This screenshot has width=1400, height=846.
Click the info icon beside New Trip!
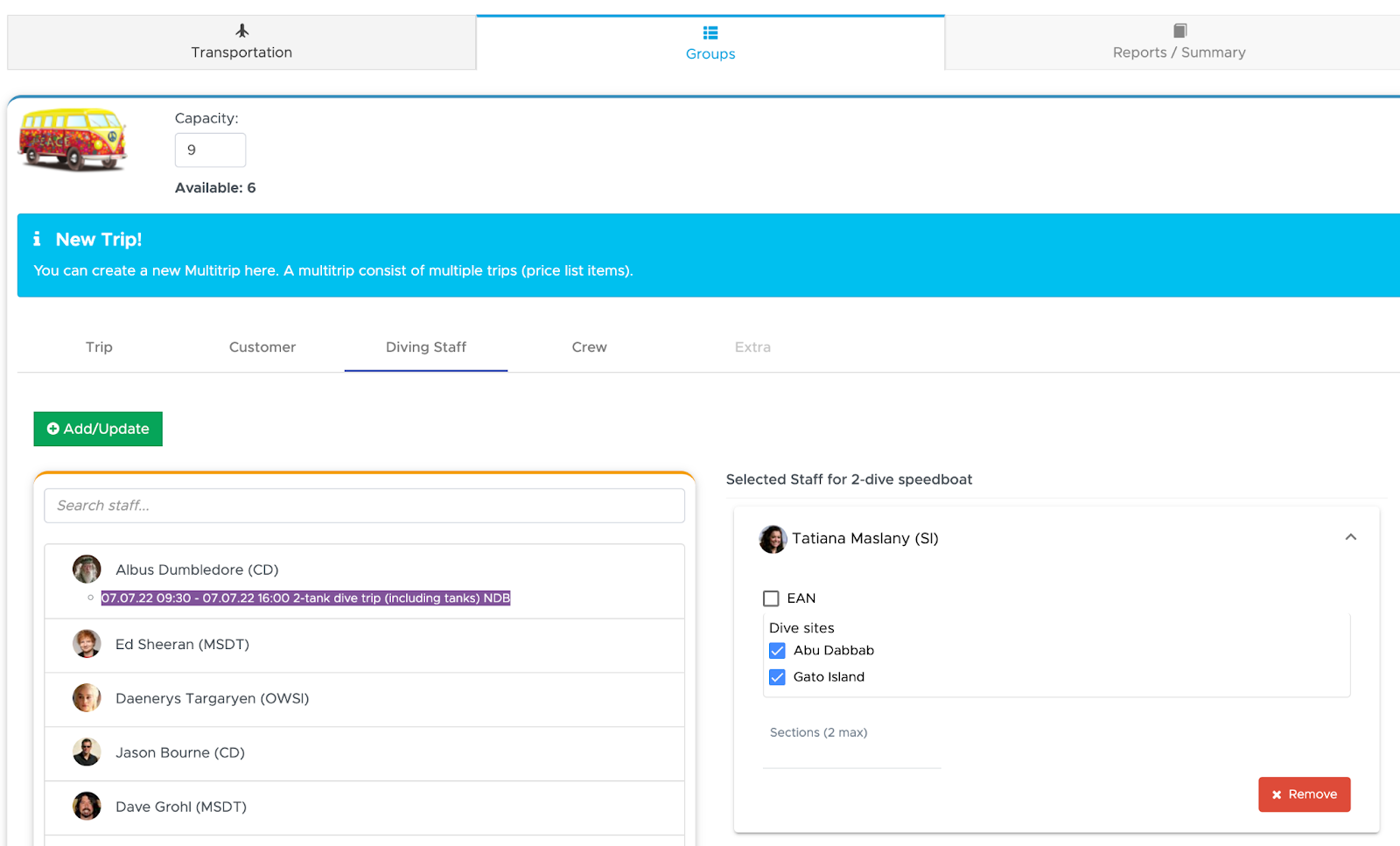(x=37, y=239)
